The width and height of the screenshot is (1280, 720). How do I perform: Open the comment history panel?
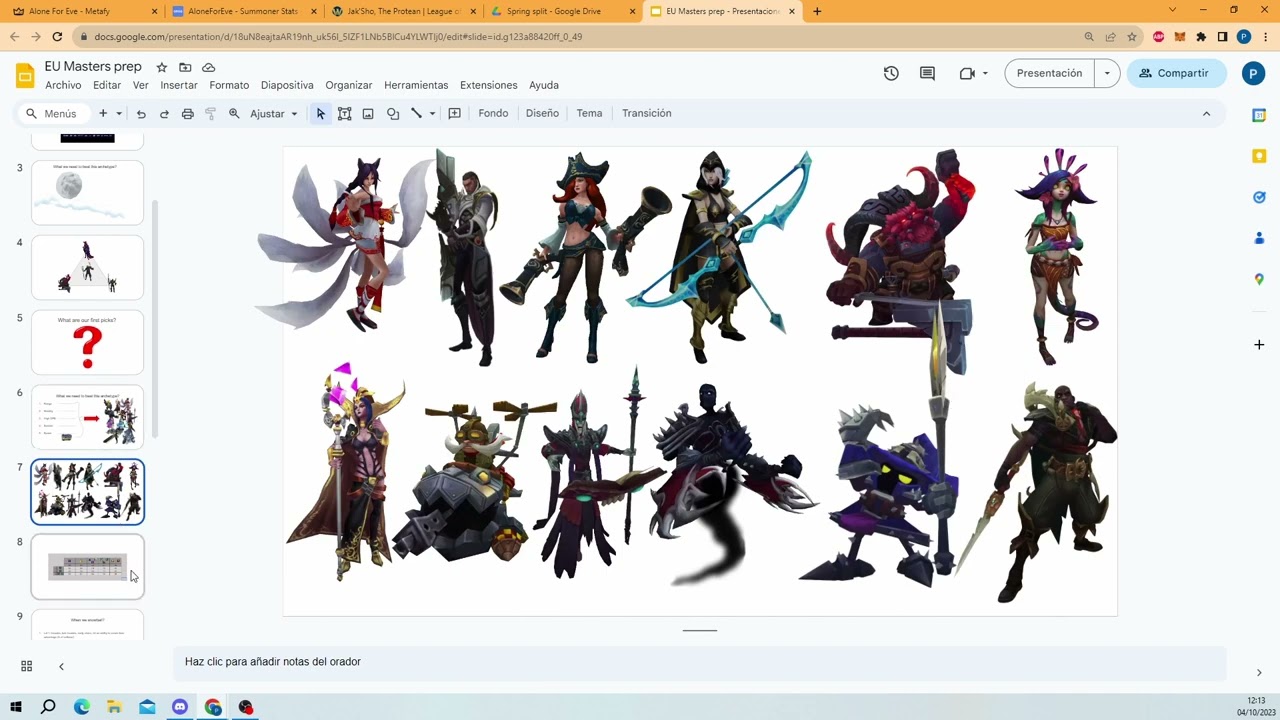pyautogui.click(x=927, y=73)
